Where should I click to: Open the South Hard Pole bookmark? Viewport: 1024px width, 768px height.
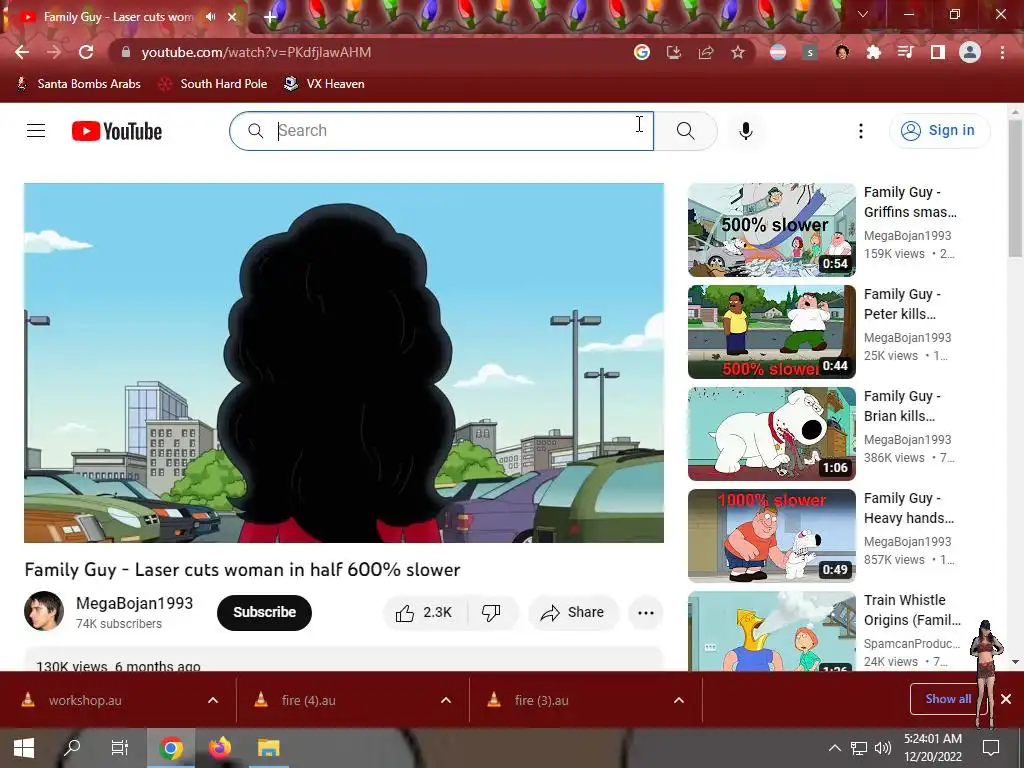point(213,84)
